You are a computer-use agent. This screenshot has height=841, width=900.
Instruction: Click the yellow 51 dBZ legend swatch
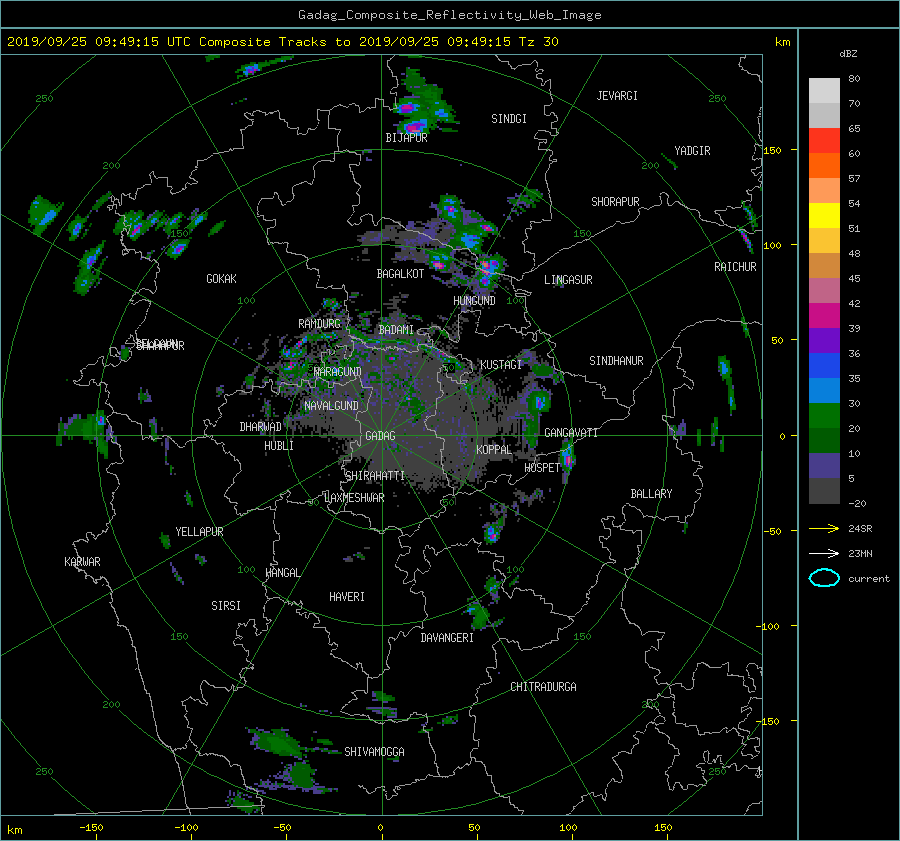click(824, 216)
